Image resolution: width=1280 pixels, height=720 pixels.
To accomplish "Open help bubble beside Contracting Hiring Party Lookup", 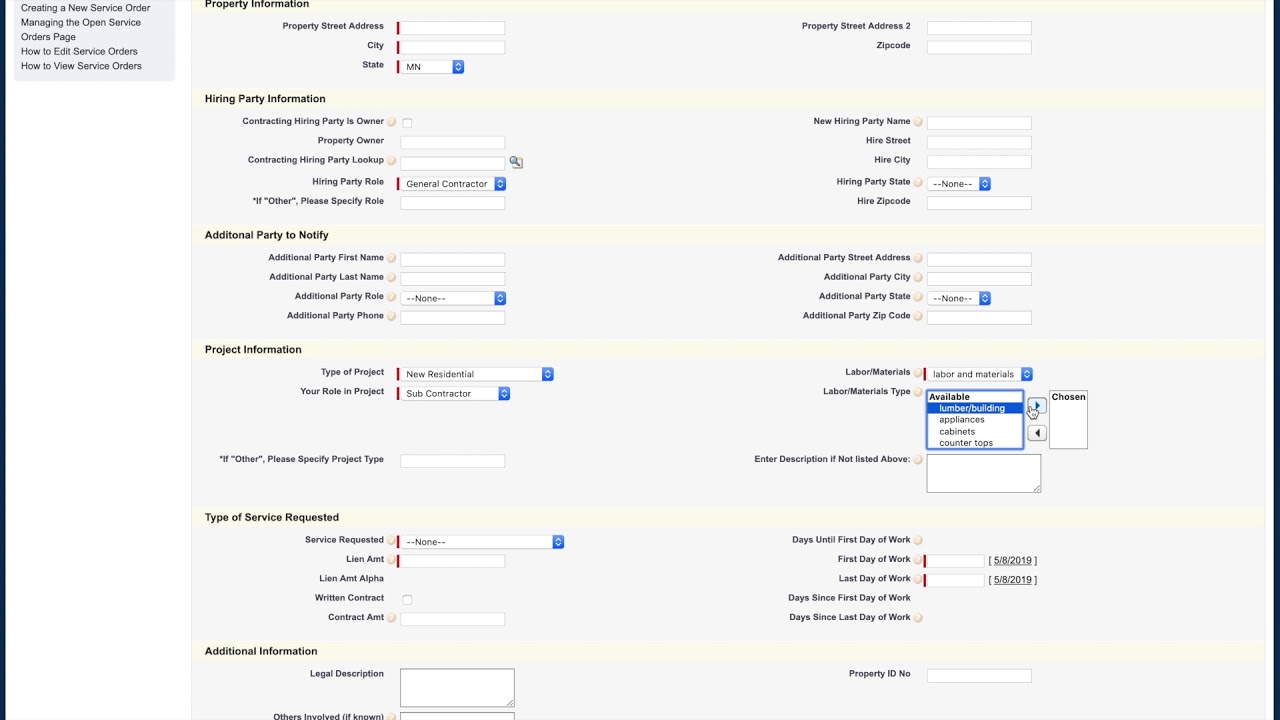I will pos(391,161).
